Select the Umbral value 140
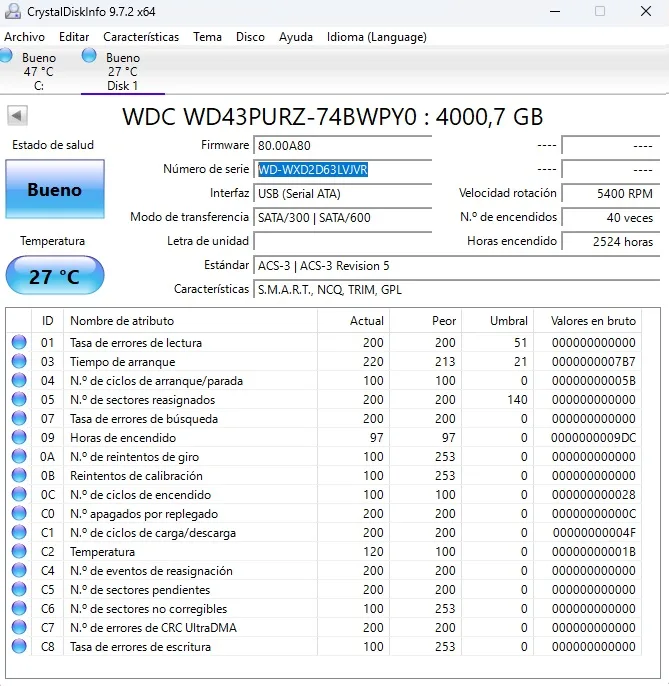 [x=517, y=399]
